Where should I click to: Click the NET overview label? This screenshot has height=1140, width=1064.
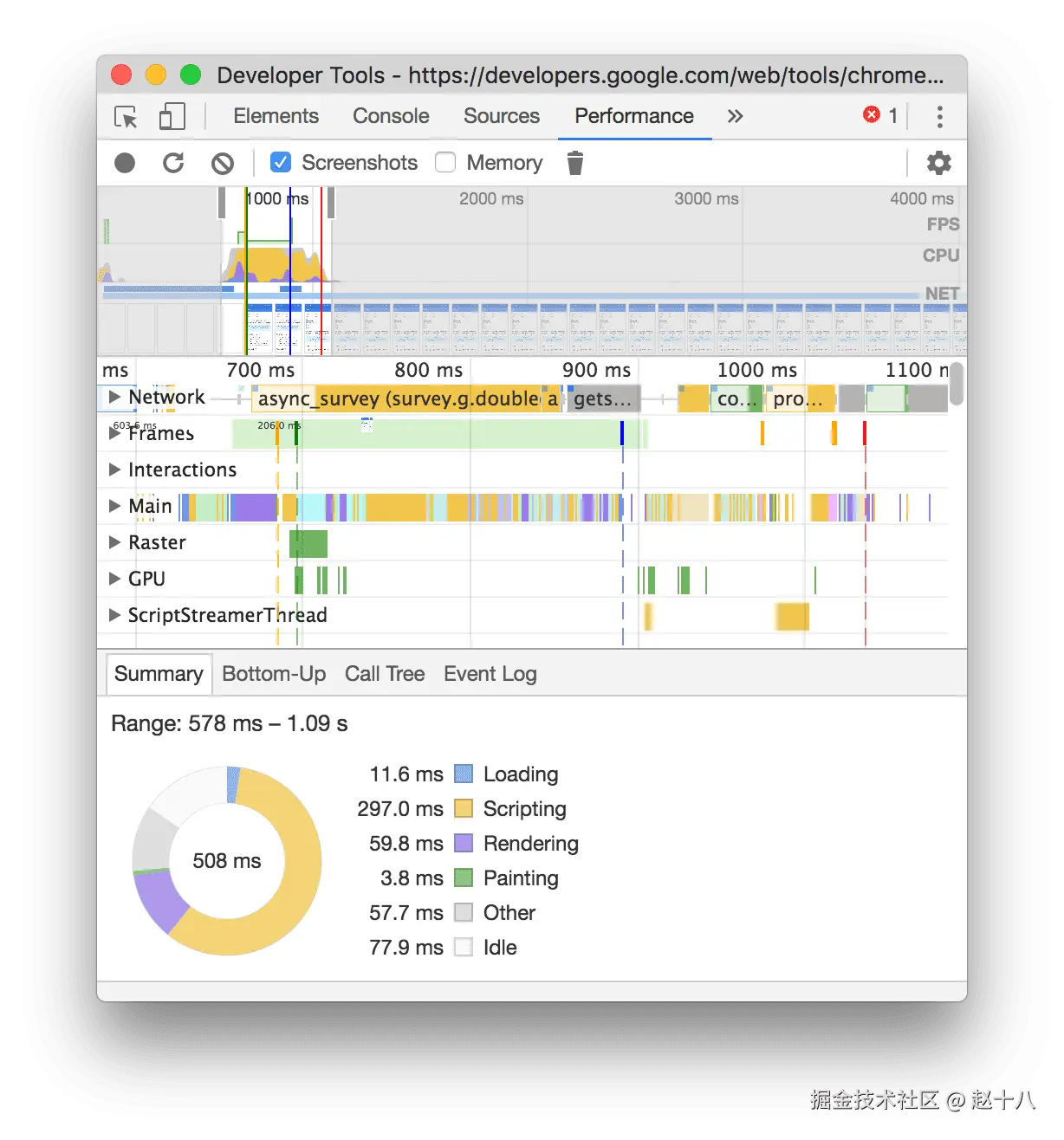(x=942, y=294)
